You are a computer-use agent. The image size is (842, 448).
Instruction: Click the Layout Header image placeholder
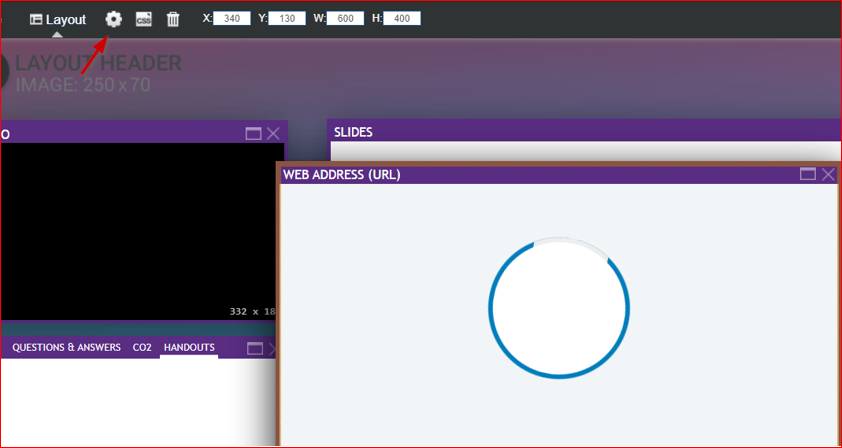(x=91, y=74)
